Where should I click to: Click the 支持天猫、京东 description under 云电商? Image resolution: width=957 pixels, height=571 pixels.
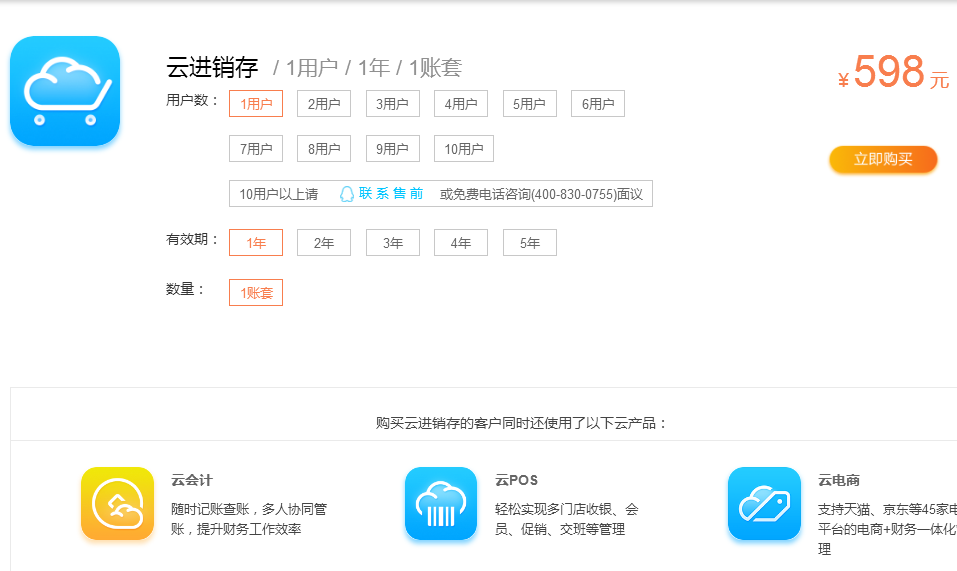pos(887,529)
